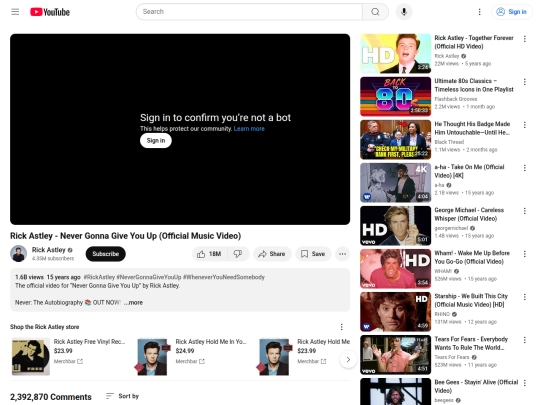Screen dimensions: 540x405
Task: Open Together Forever video thumbnail
Action: pyautogui.click(x=395, y=53)
